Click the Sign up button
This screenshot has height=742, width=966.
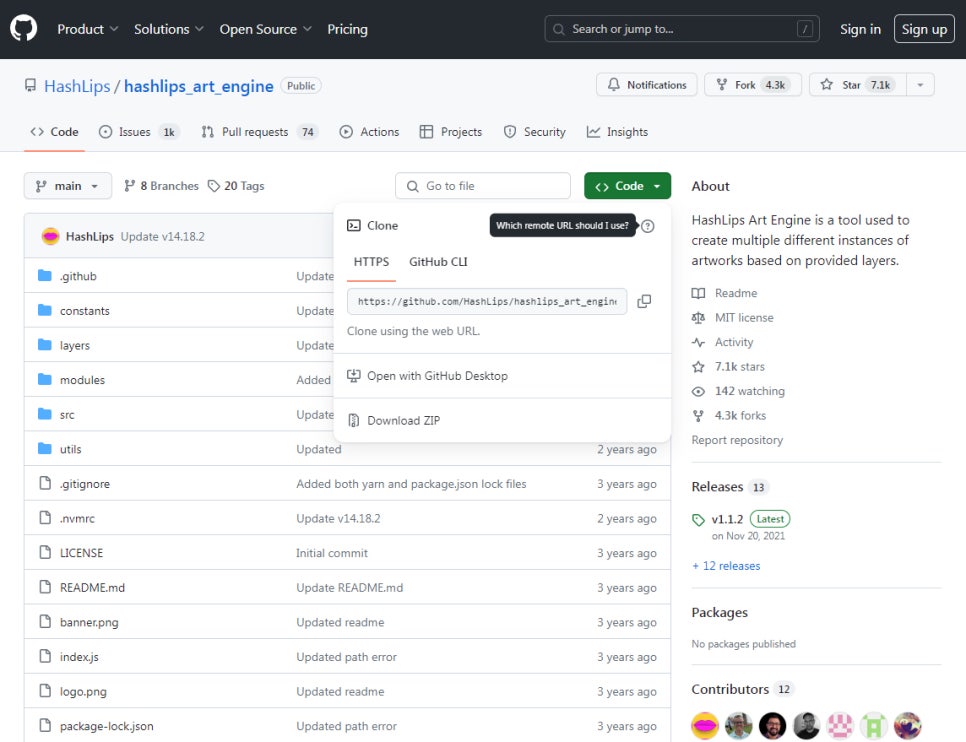pos(924,29)
